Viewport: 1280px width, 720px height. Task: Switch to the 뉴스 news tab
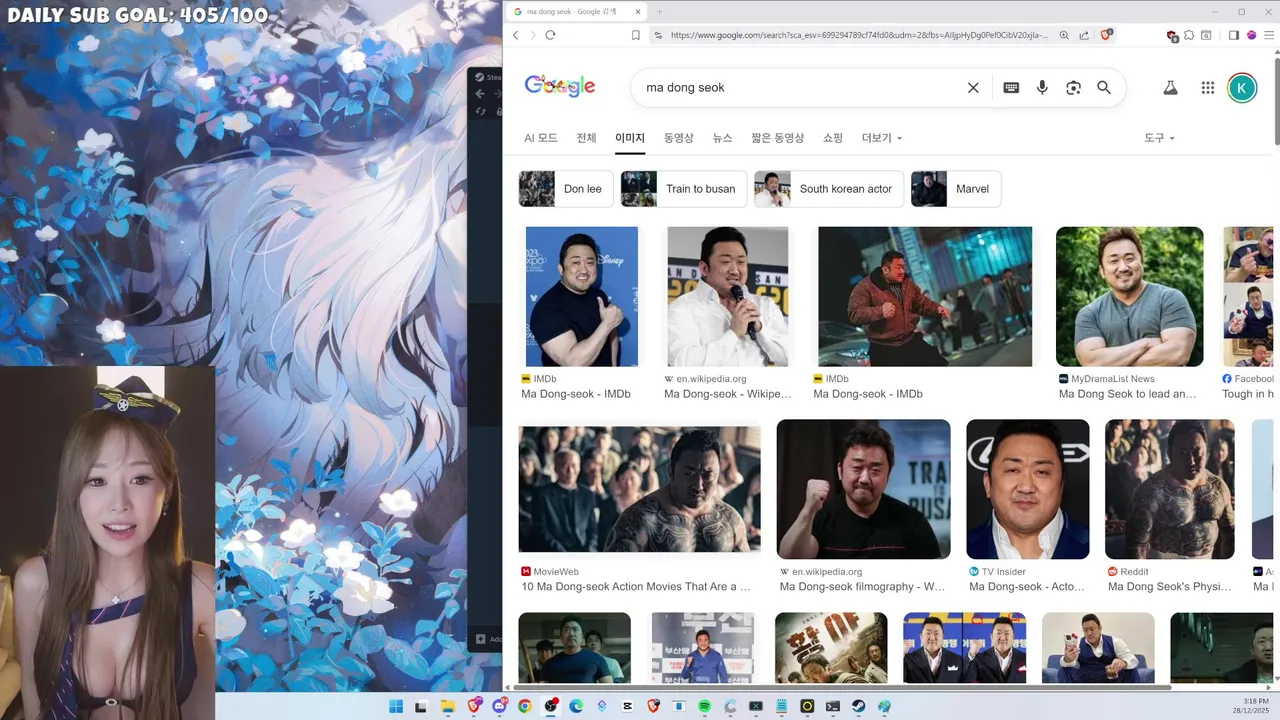[722, 138]
